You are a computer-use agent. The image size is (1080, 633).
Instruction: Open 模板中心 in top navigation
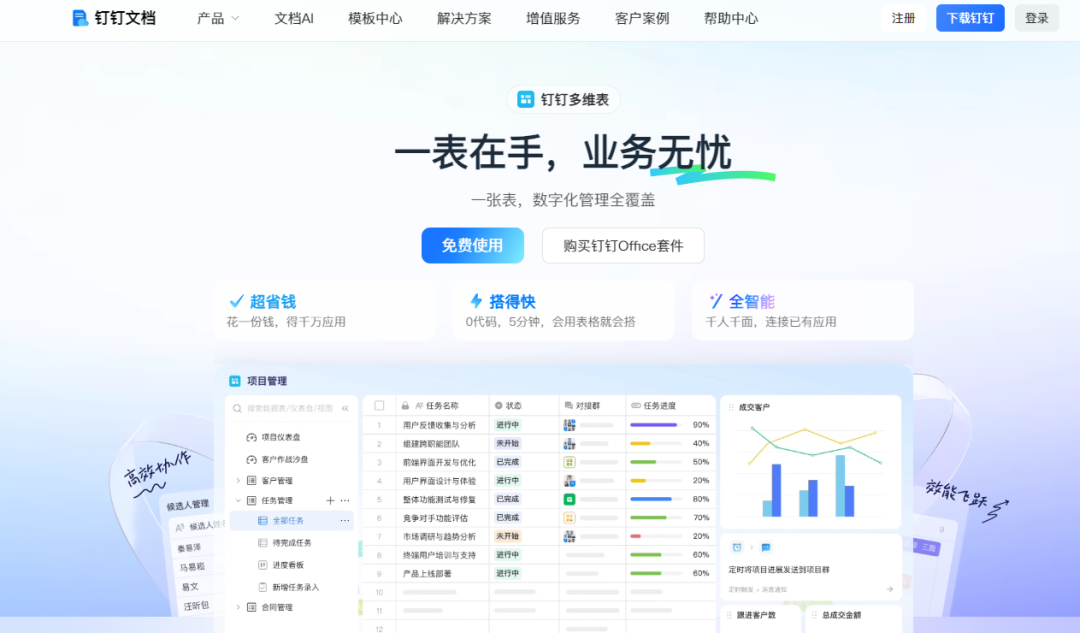375,19
